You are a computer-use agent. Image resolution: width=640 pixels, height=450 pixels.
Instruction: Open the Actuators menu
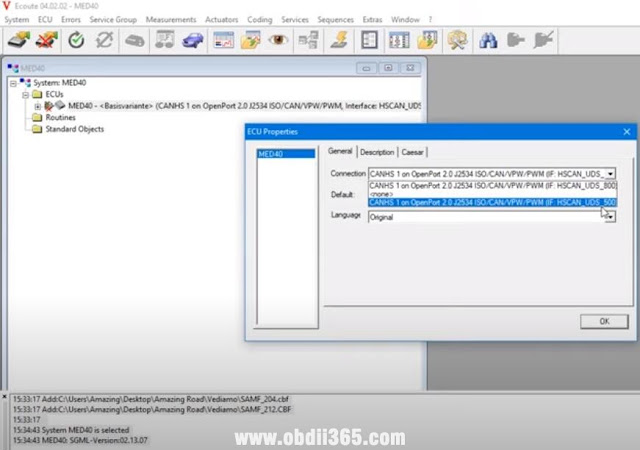pyautogui.click(x=222, y=20)
